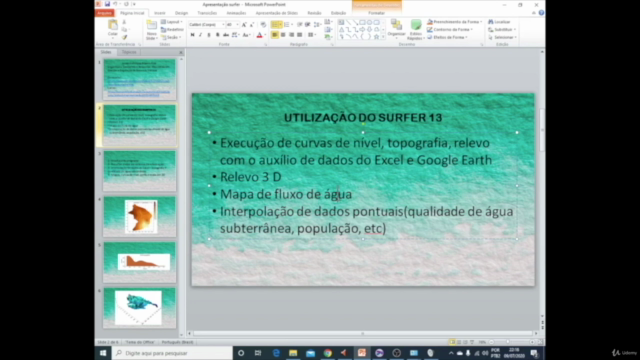Click the Cut scissors icon
The width and height of the screenshot is (640, 360).
(124, 22)
